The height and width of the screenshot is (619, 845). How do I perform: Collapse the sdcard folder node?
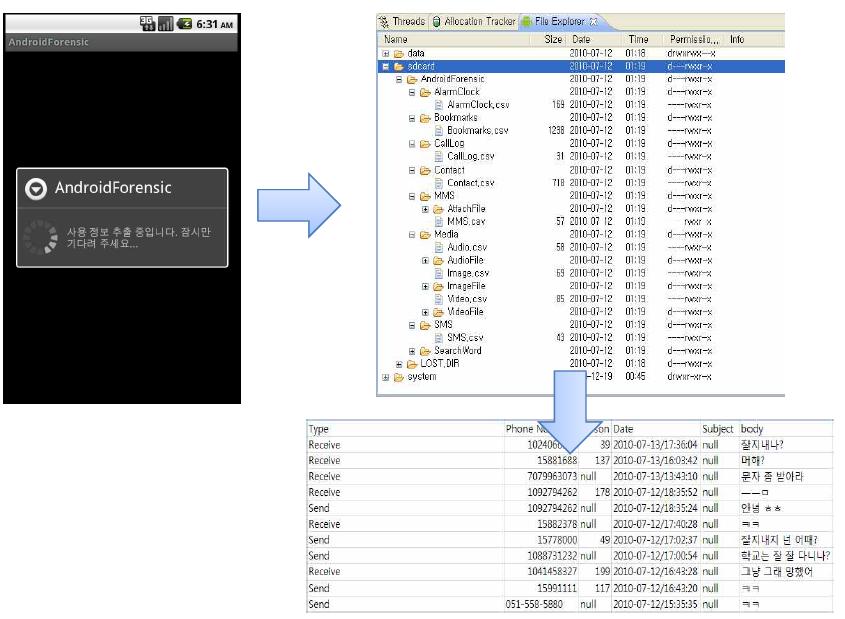pos(386,66)
